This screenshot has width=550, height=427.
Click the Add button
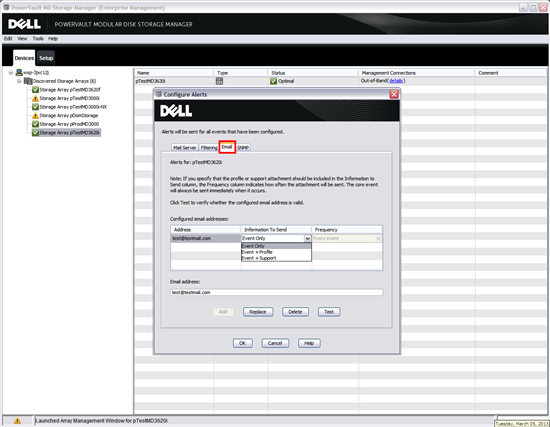coord(223,312)
